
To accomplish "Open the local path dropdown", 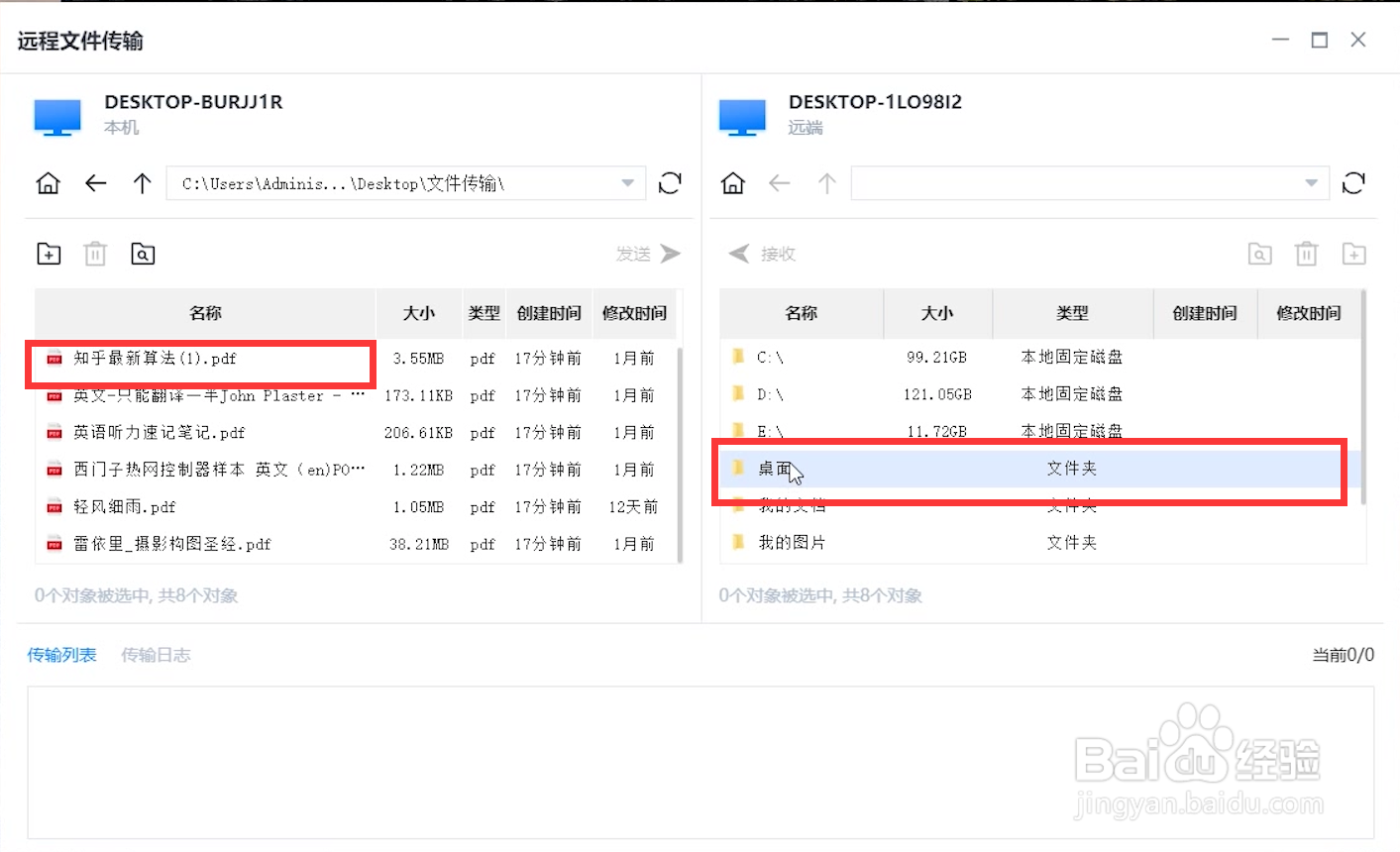I will click(x=626, y=183).
